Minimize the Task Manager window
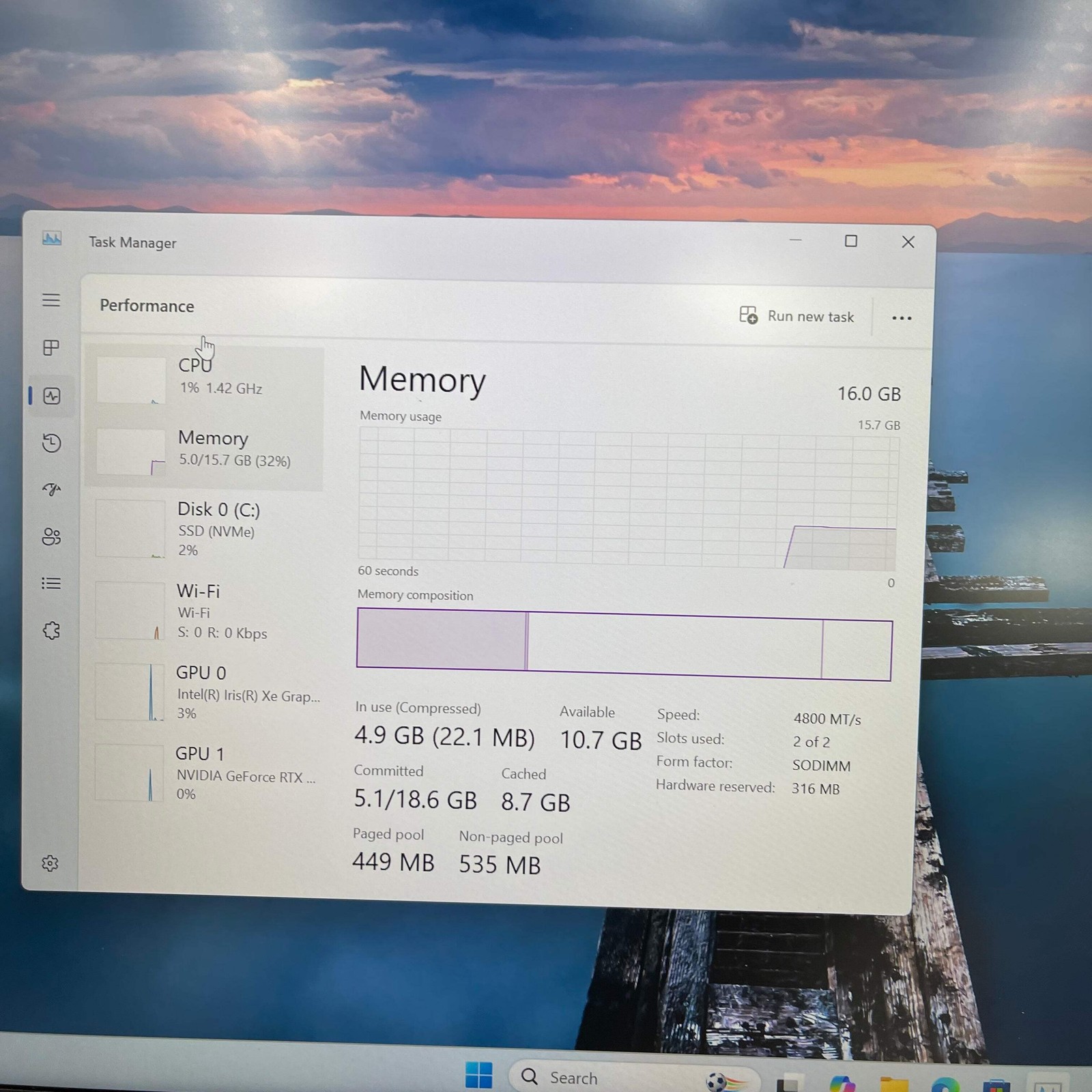 click(795, 240)
